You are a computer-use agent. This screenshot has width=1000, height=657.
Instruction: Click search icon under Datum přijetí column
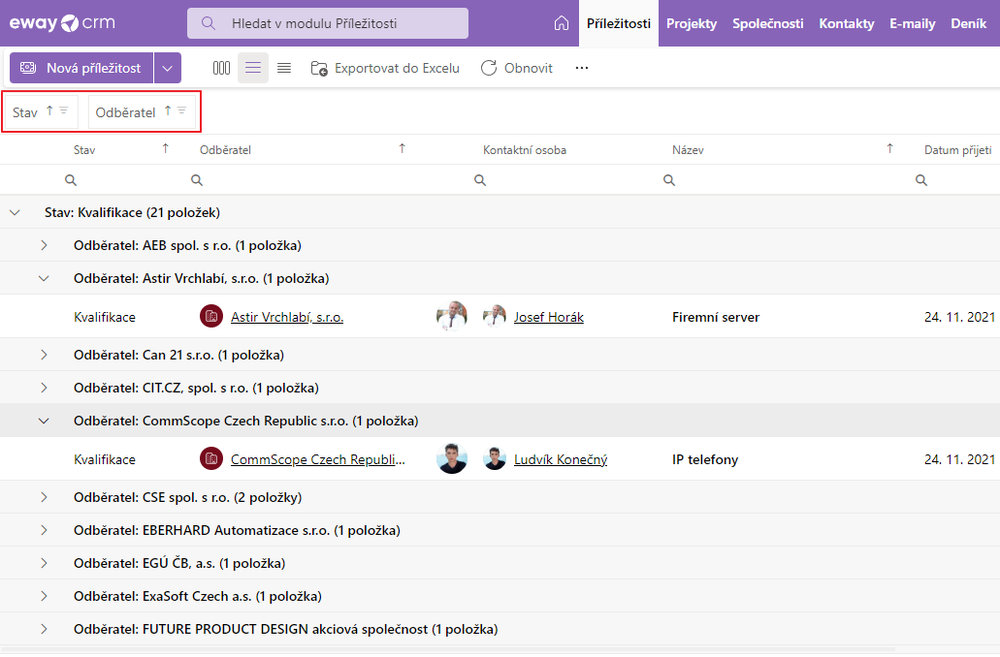(x=922, y=181)
